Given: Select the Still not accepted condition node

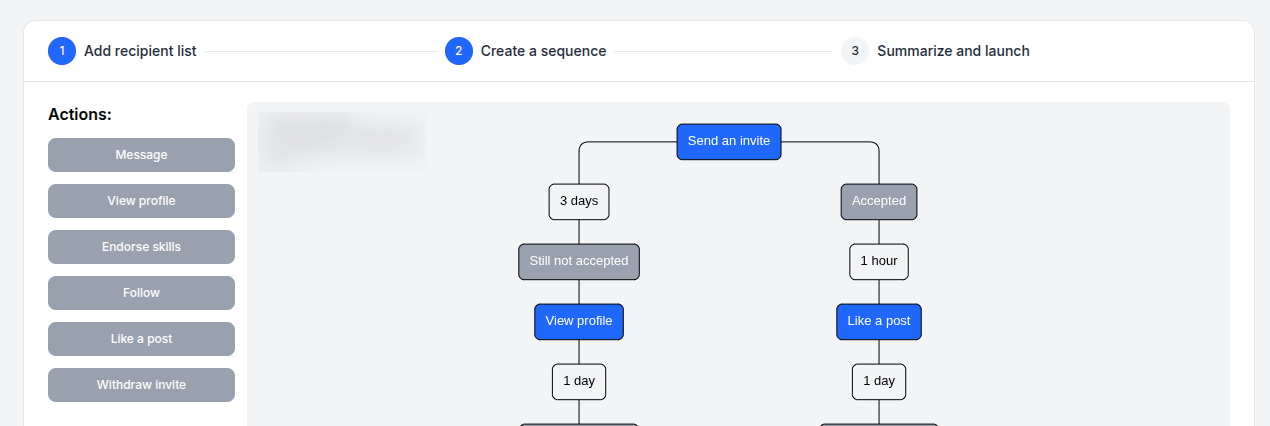Looking at the screenshot, I should pyautogui.click(x=579, y=261).
